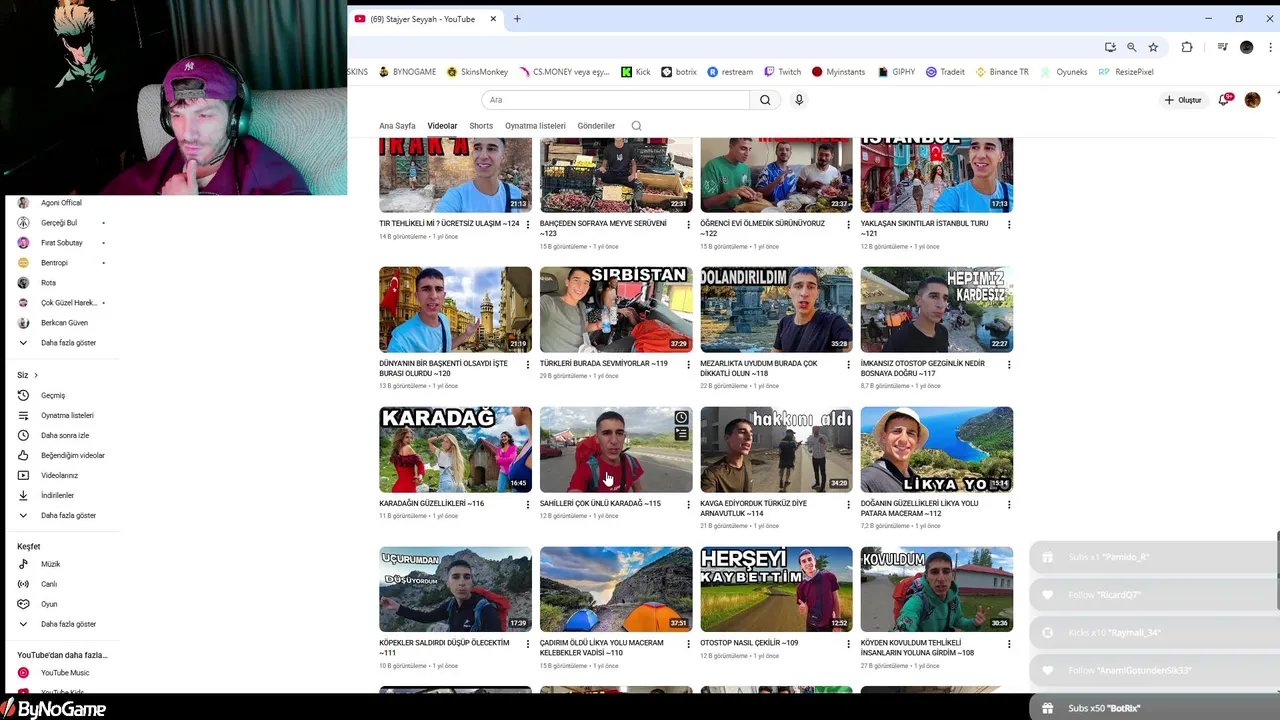
Task: Click the YouTube search magnifier button
Action: click(x=765, y=100)
